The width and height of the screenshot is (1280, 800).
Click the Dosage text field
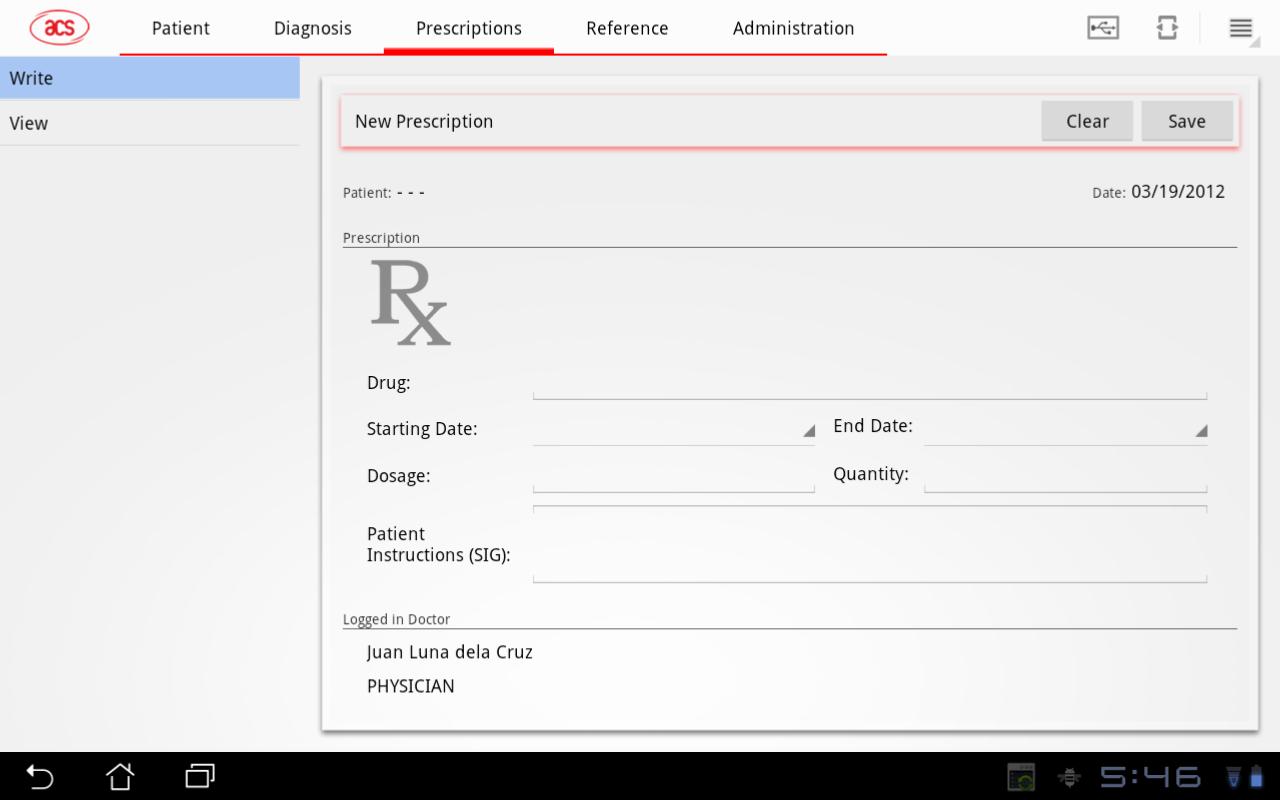coord(673,476)
